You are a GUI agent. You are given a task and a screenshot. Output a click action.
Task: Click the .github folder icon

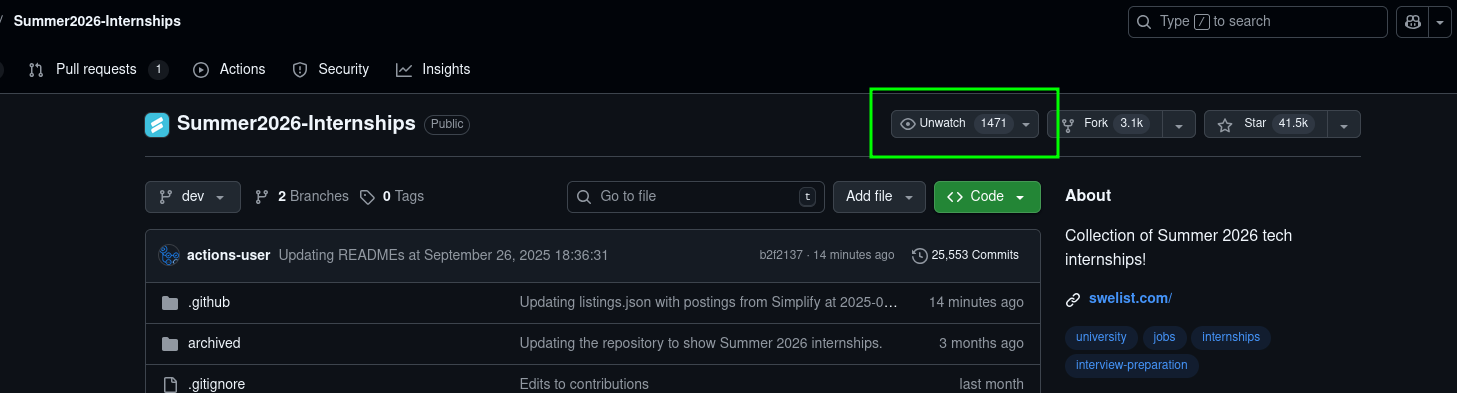pos(170,302)
